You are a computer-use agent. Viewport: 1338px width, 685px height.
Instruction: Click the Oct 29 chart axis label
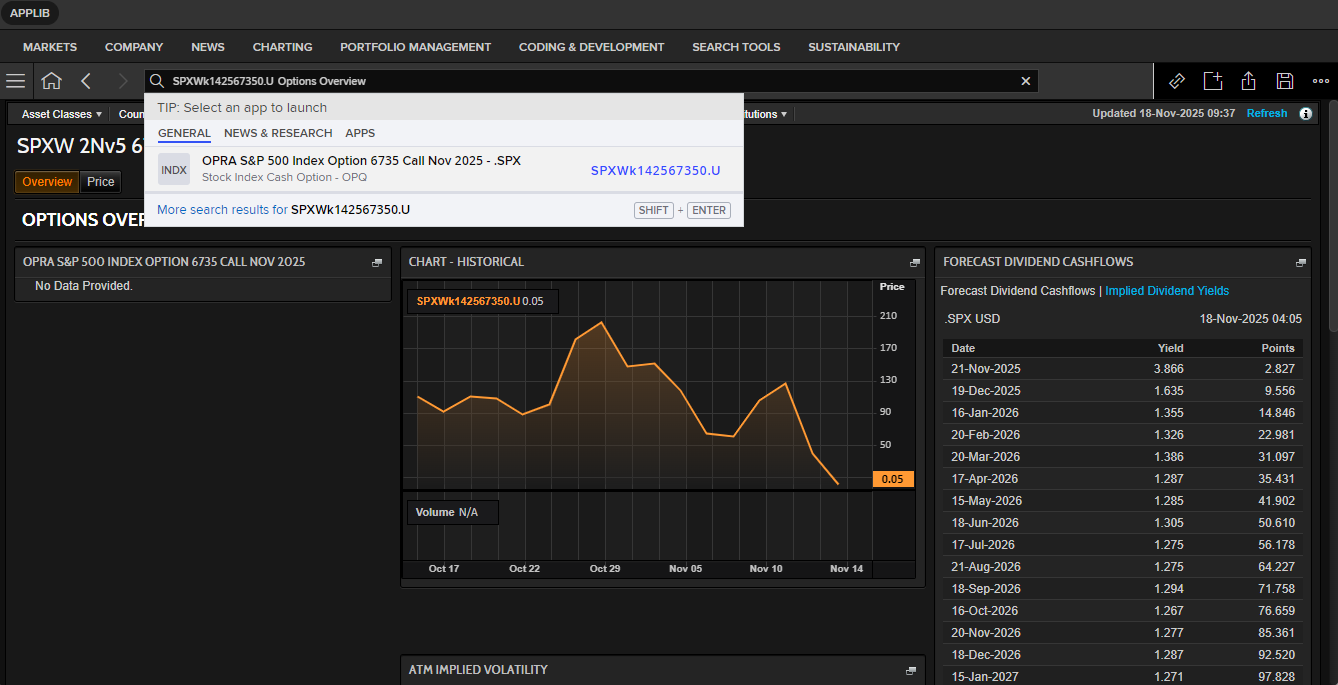coord(605,568)
